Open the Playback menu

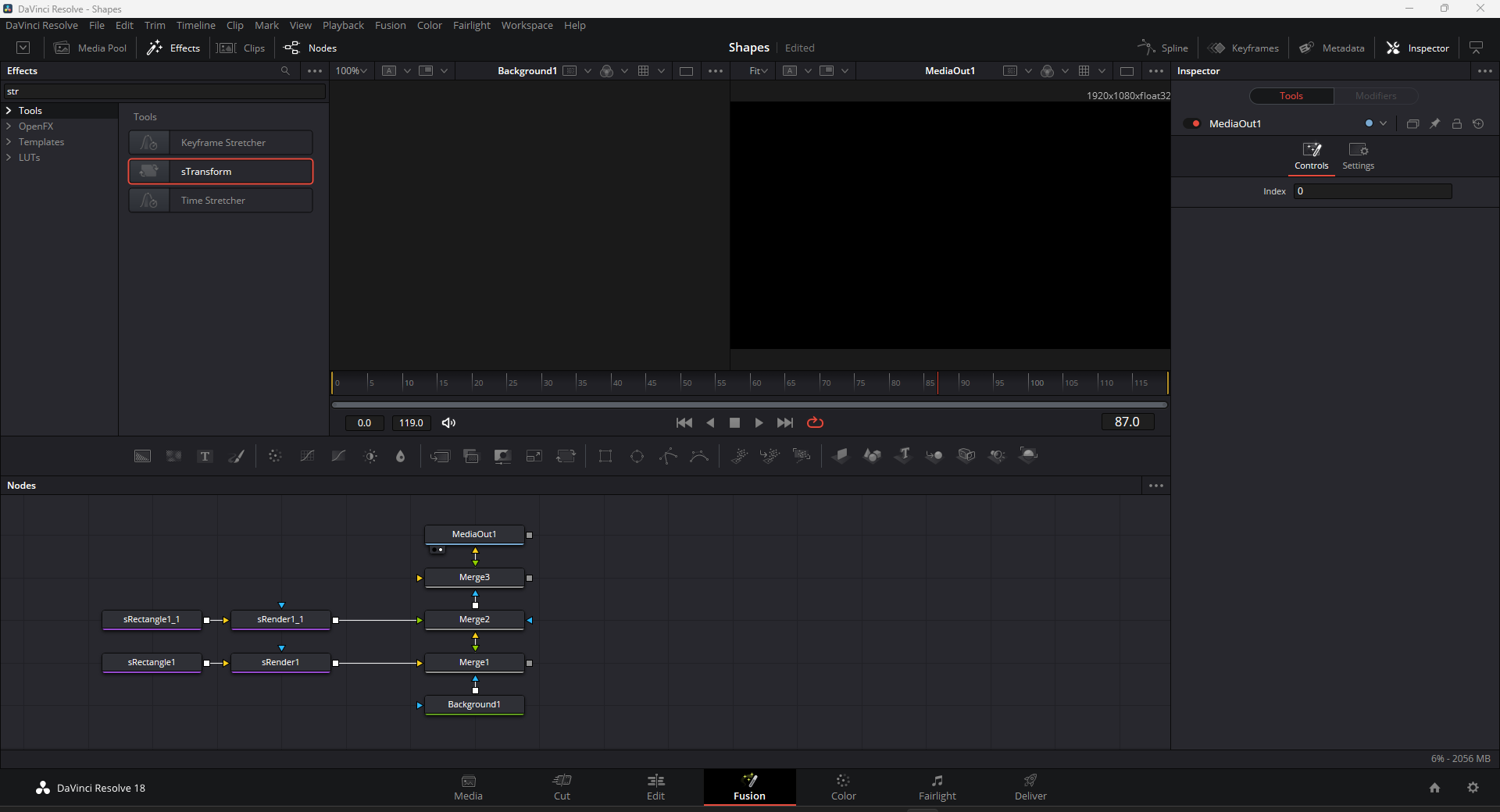click(x=343, y=25)
